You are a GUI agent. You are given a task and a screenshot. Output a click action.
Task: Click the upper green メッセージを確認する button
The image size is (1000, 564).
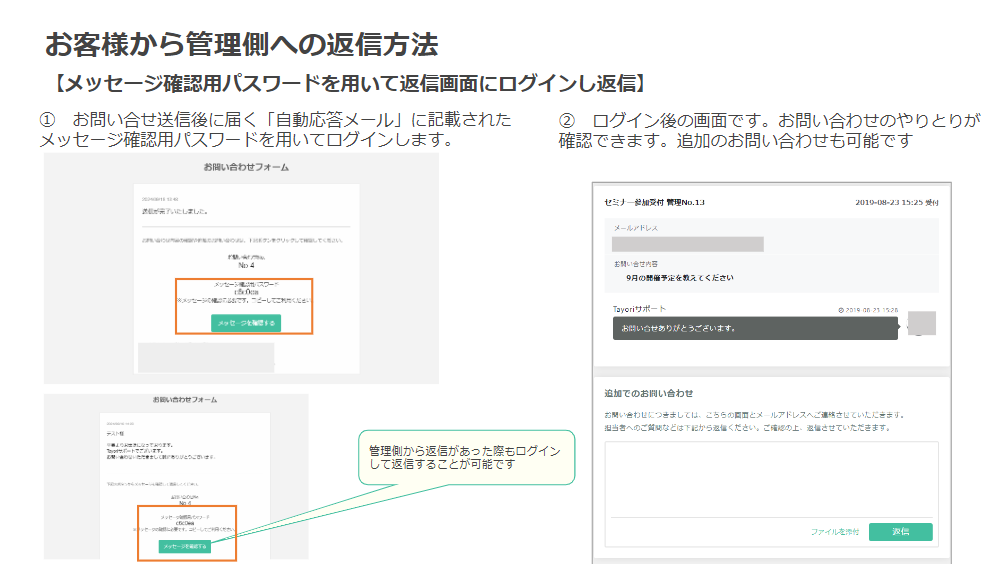(x=246, y=322)
